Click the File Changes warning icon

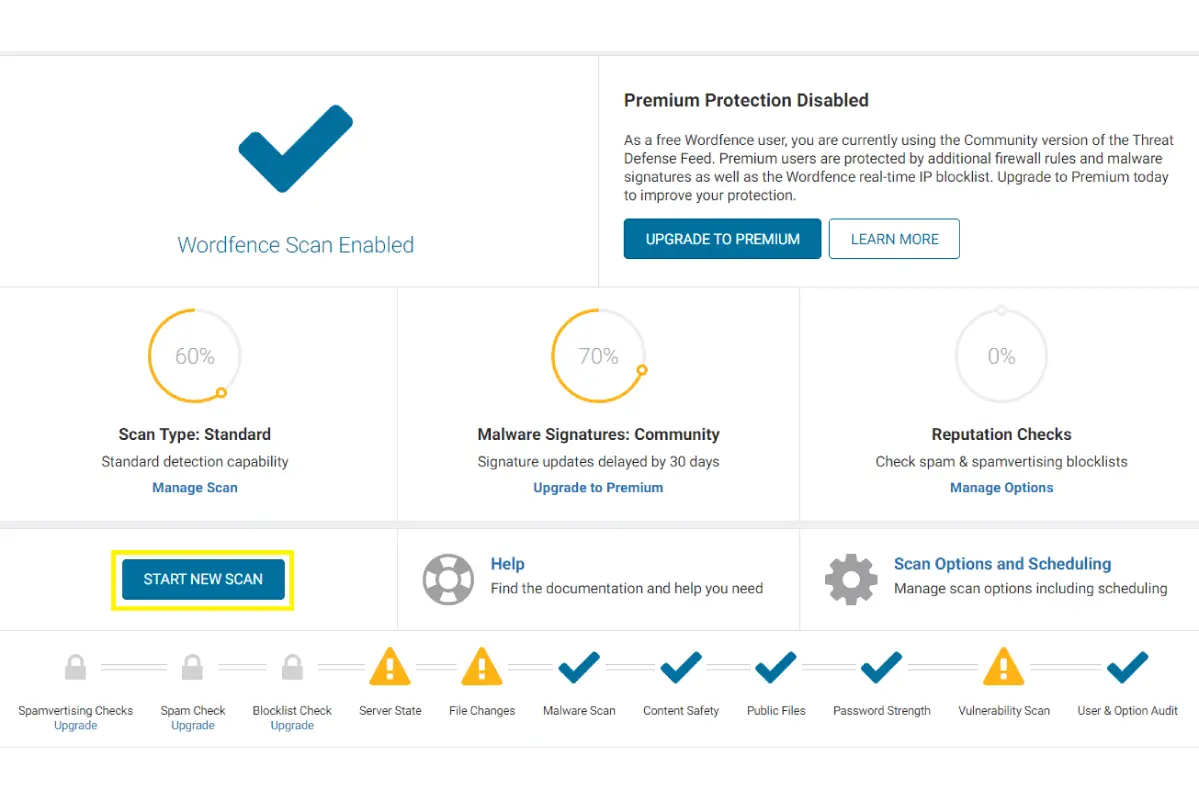pos(482,666)
